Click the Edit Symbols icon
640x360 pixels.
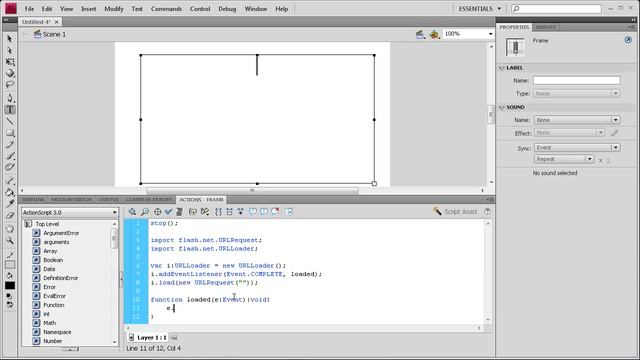click(434, 35)
